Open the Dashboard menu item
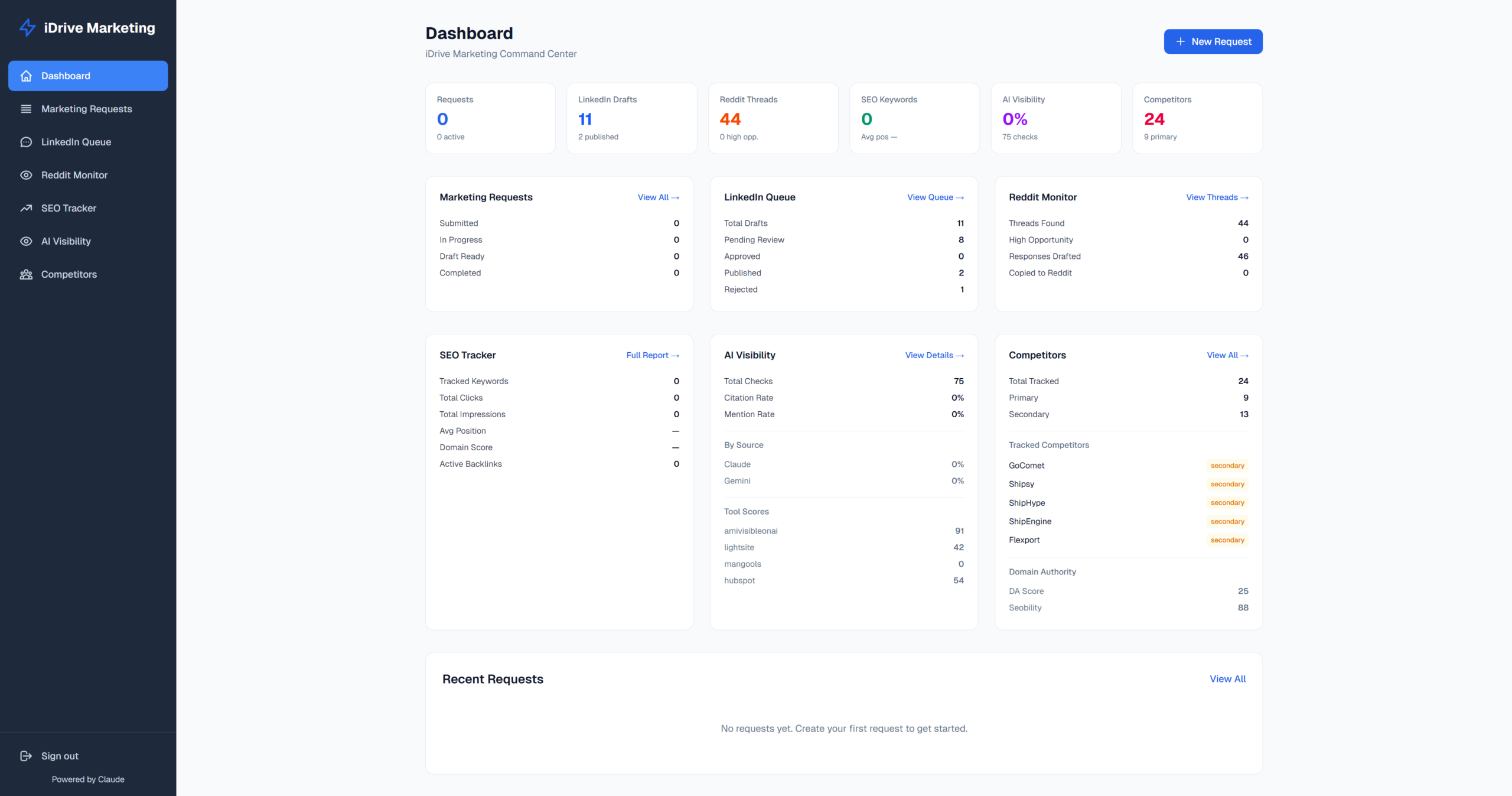The image size is (1512, 796). (x=88, y=76)
